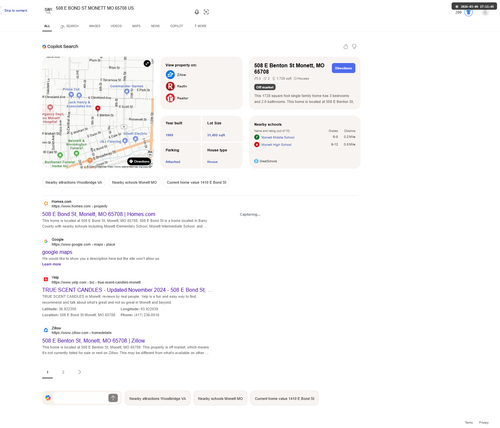Click the 508 E Benton St property card heading

point(289,68)
